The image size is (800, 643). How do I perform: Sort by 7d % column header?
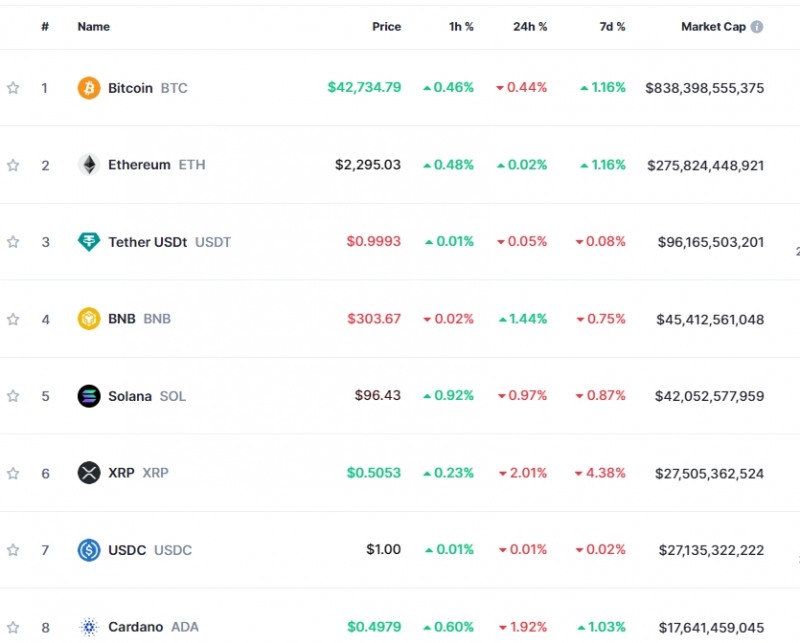point(612,27)
